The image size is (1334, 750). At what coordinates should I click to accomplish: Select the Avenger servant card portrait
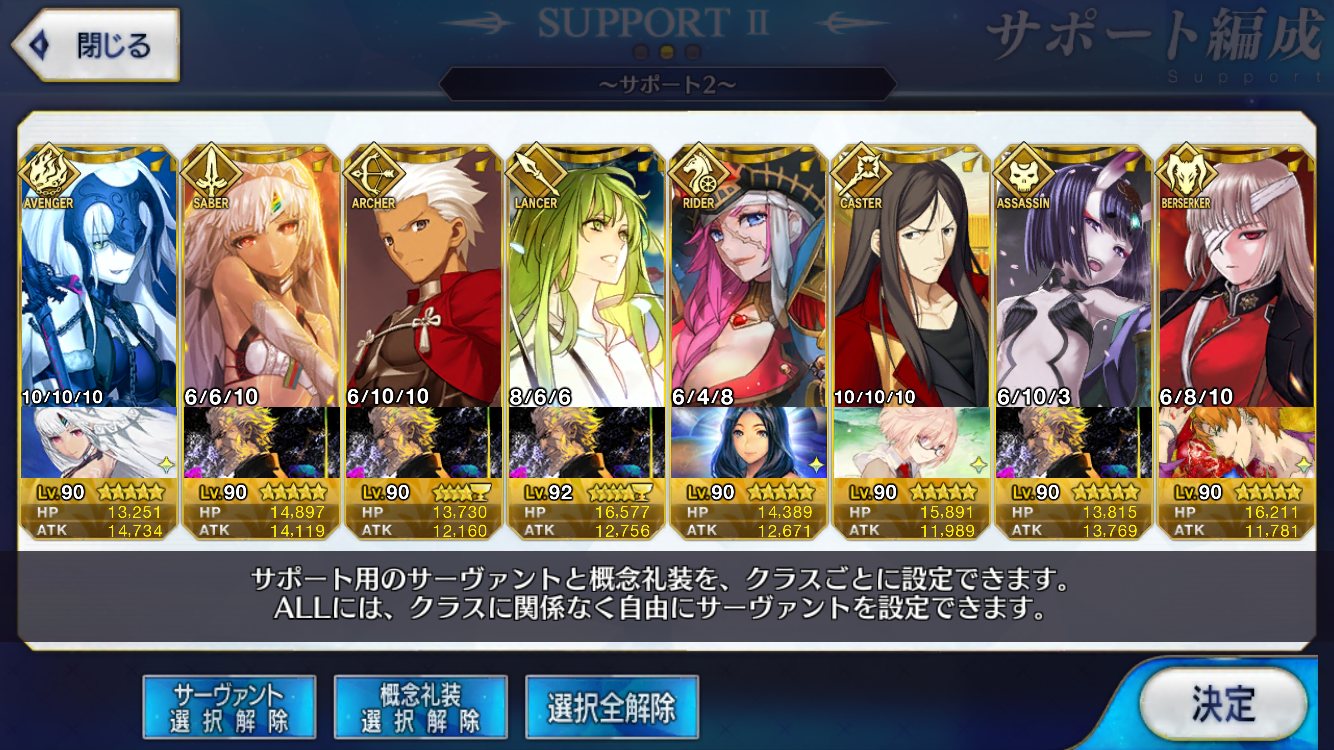[x=99, y=277]
